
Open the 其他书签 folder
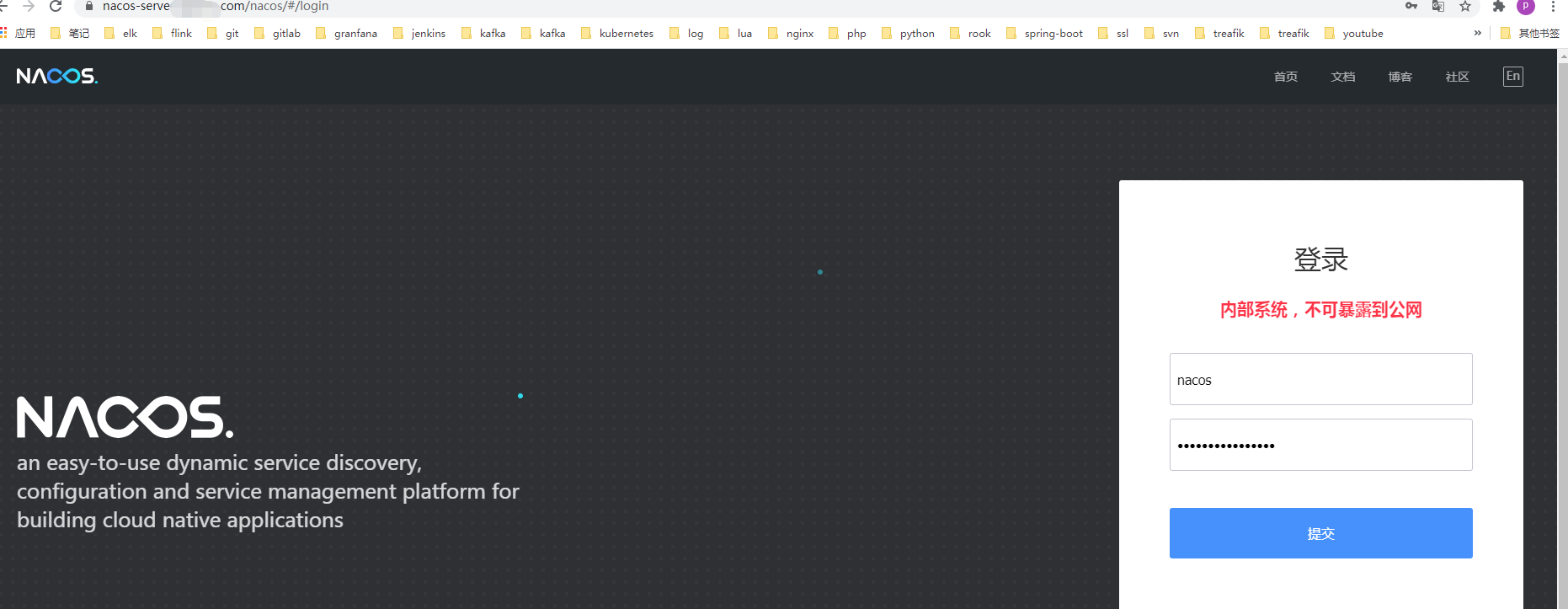click(x=1530, y=33)
